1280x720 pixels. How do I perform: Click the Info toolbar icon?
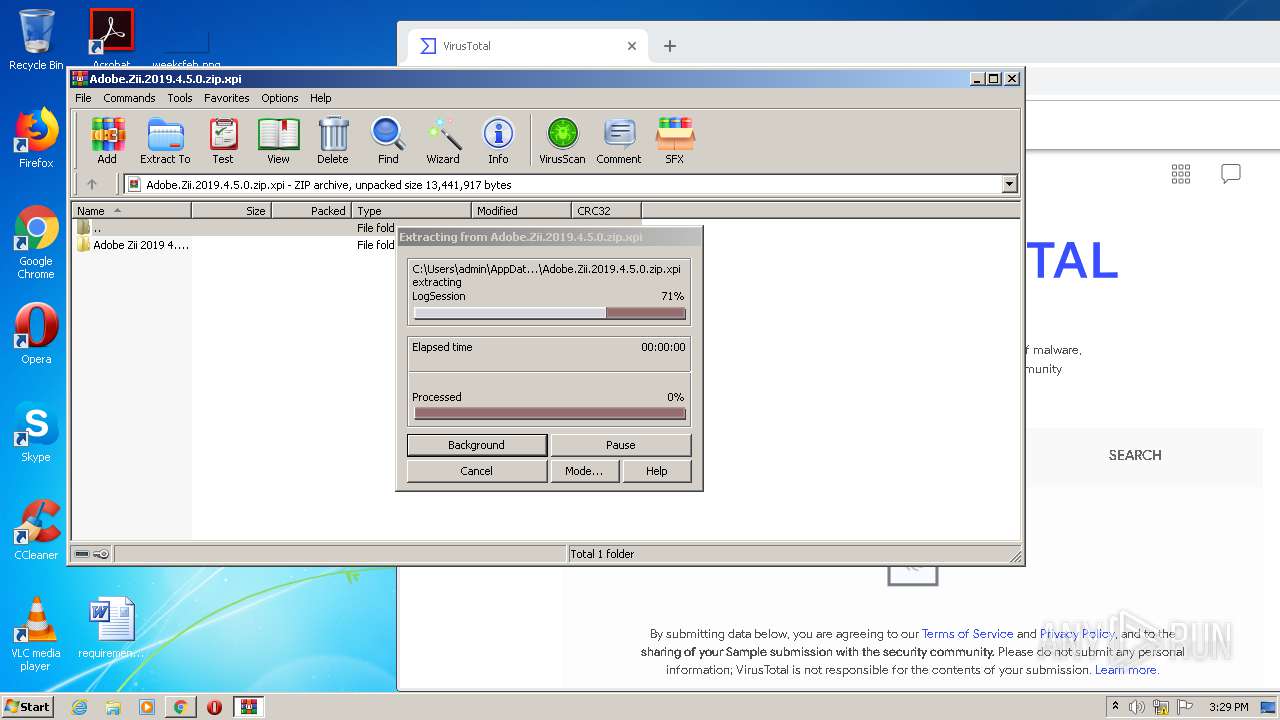pyautogui.click(x=498, y=140)
